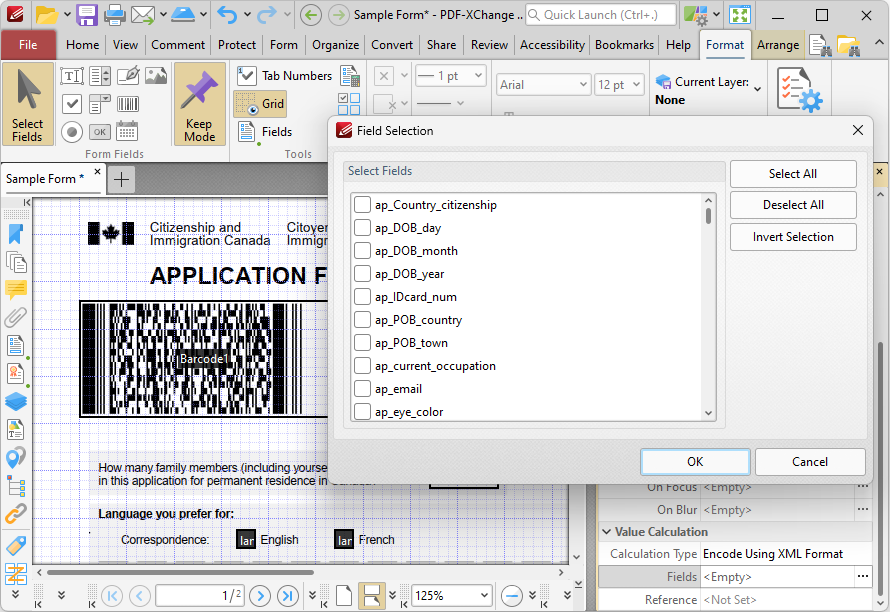Open the Comments pane
890x612 pixels.
[14, 290]
